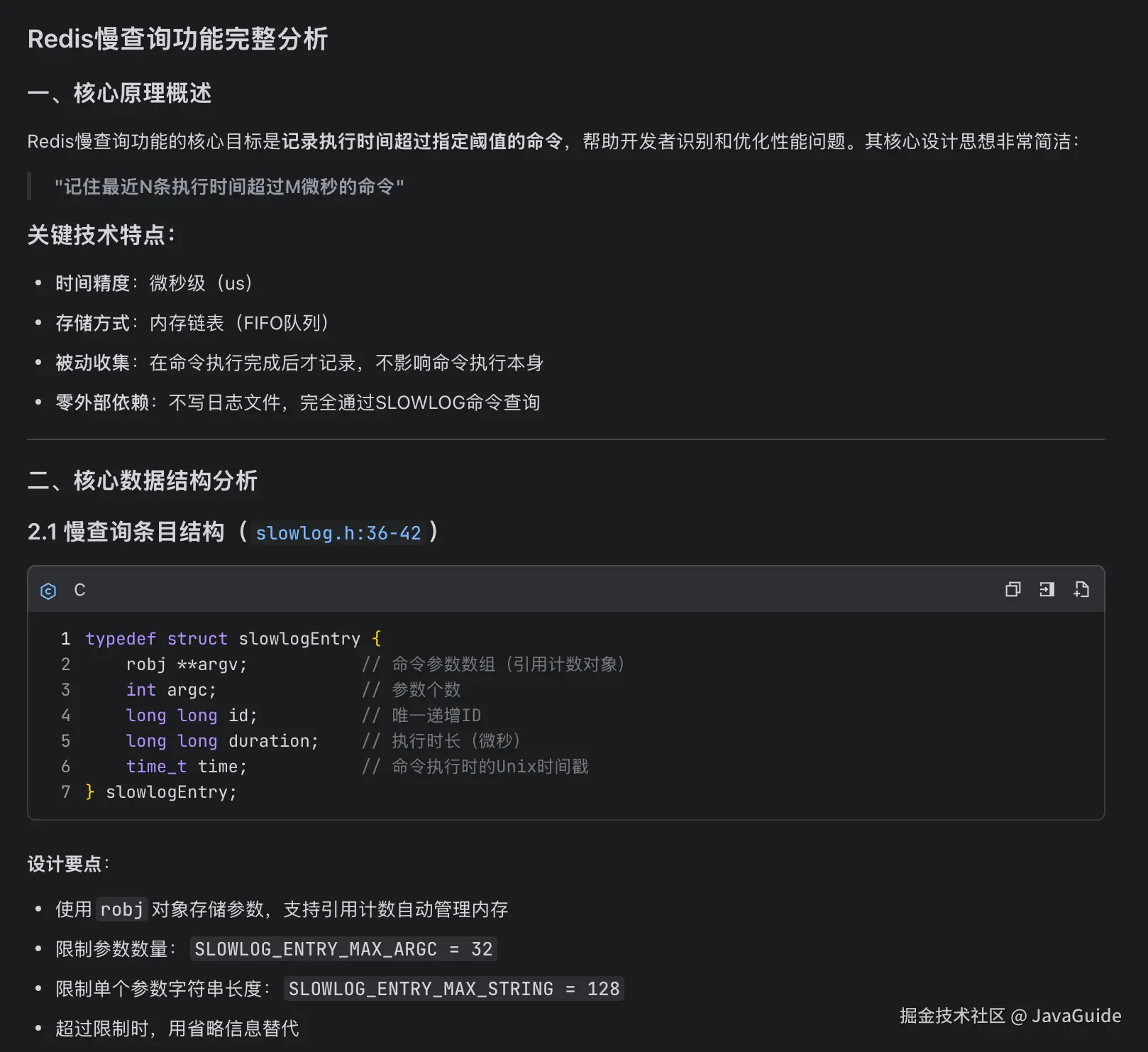Click the title 'Redis慢查询功能完整分析'
1148x1052 pixels.
[177, 39]
